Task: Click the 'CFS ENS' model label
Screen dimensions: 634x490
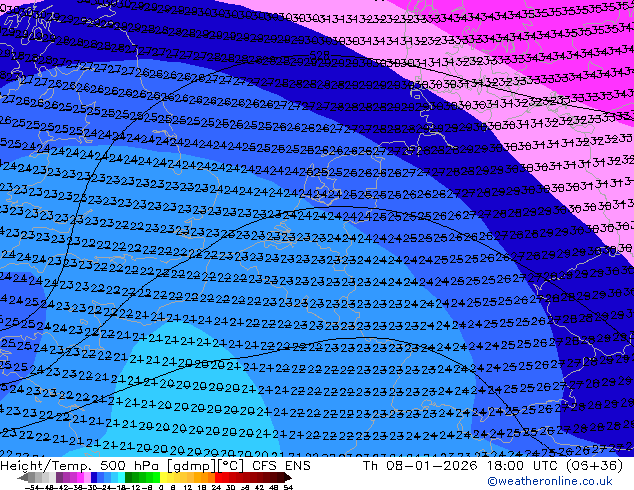Action: (281, 466)
